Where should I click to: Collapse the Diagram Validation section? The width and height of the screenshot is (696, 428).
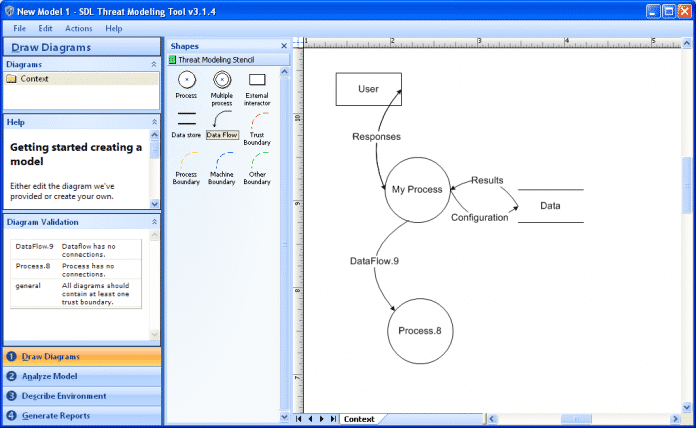154,222
